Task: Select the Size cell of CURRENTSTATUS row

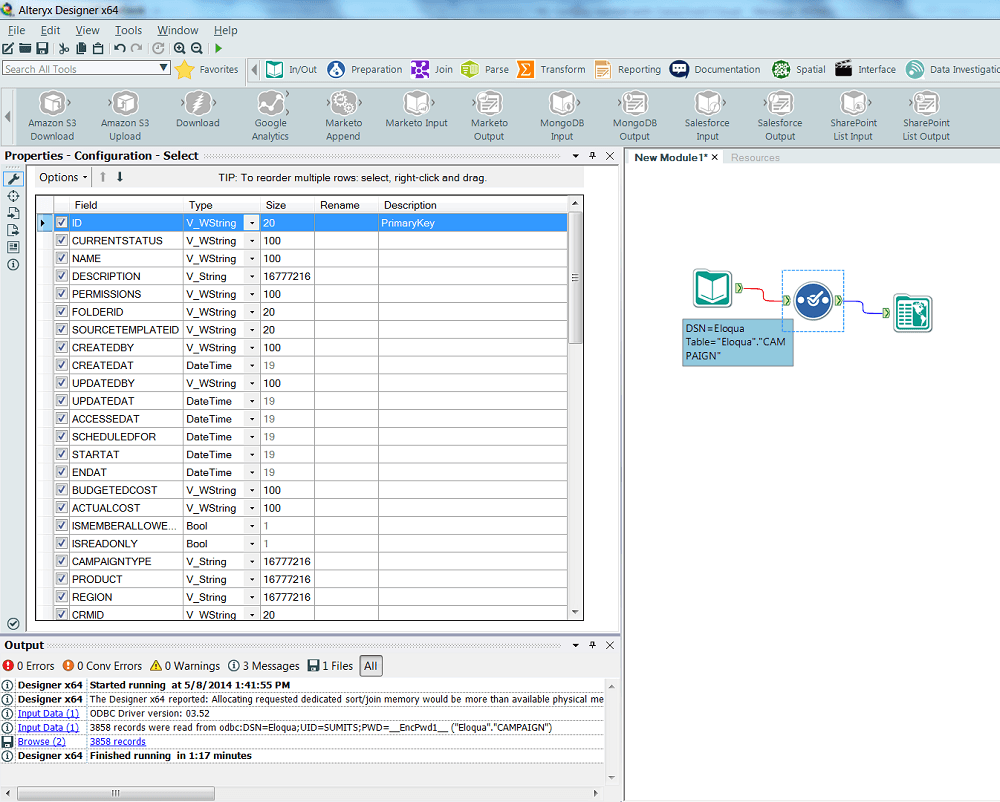Action: (287, 240)
